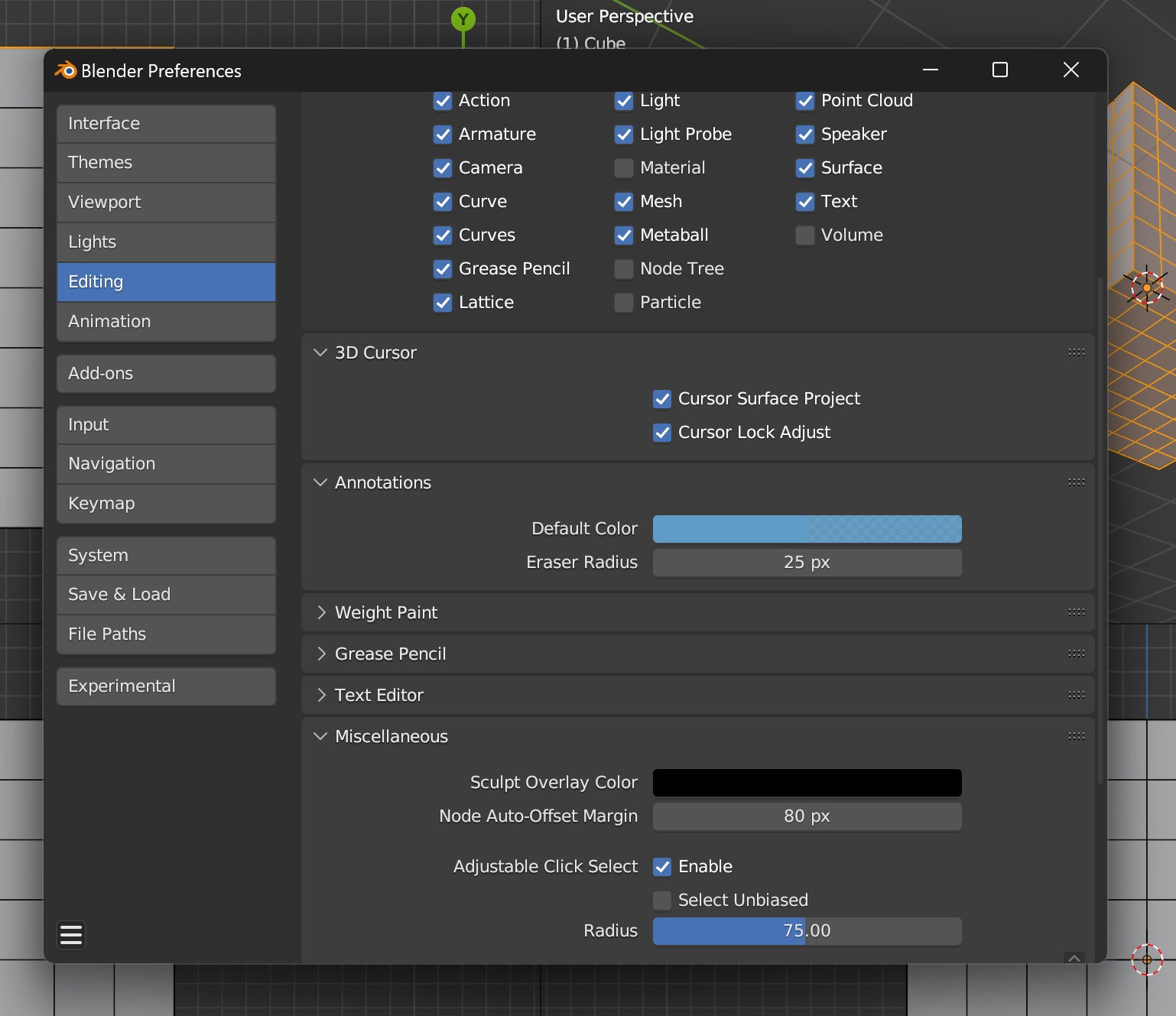
Task: Click the Text Editor panel grip icon
Action: point(1076,695)
